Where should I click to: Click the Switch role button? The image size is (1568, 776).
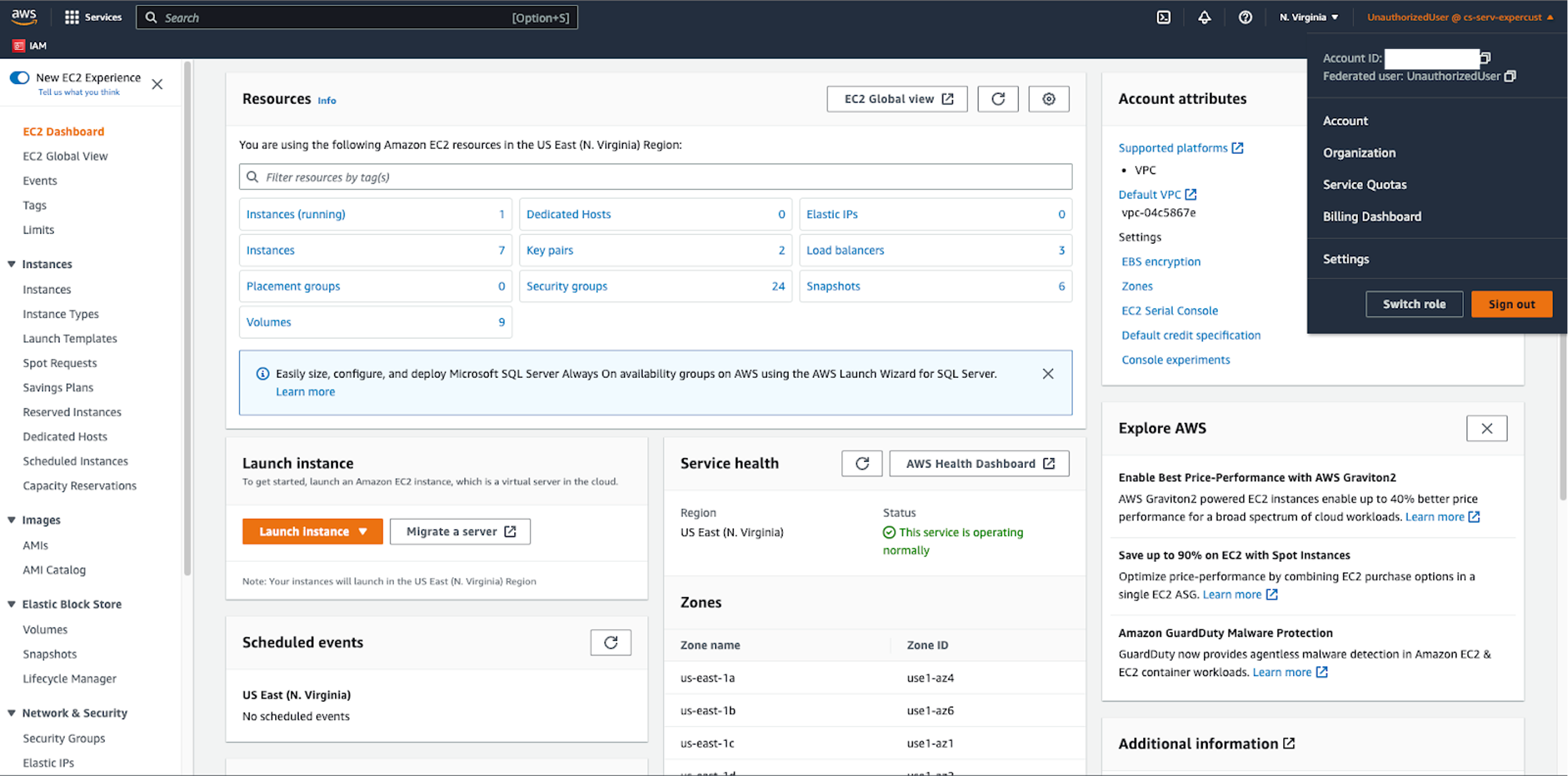1414,304
